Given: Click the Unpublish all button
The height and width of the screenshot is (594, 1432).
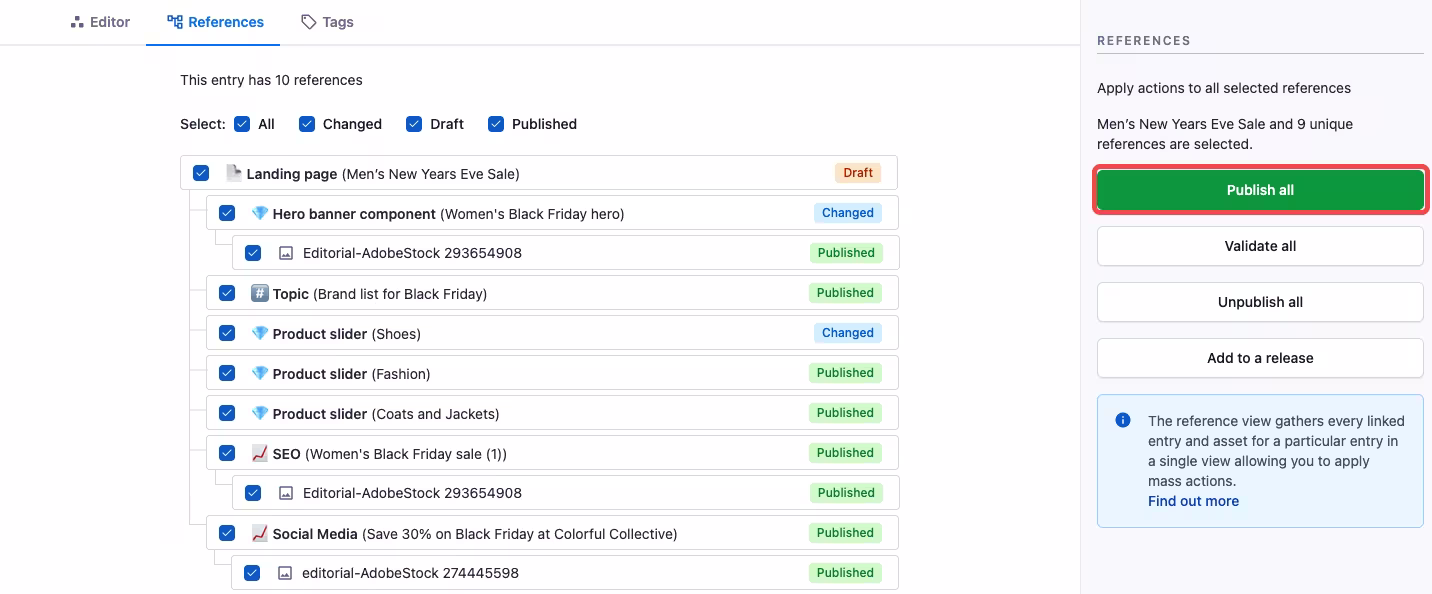Looking at the screenshot, I should (1260, 302).
